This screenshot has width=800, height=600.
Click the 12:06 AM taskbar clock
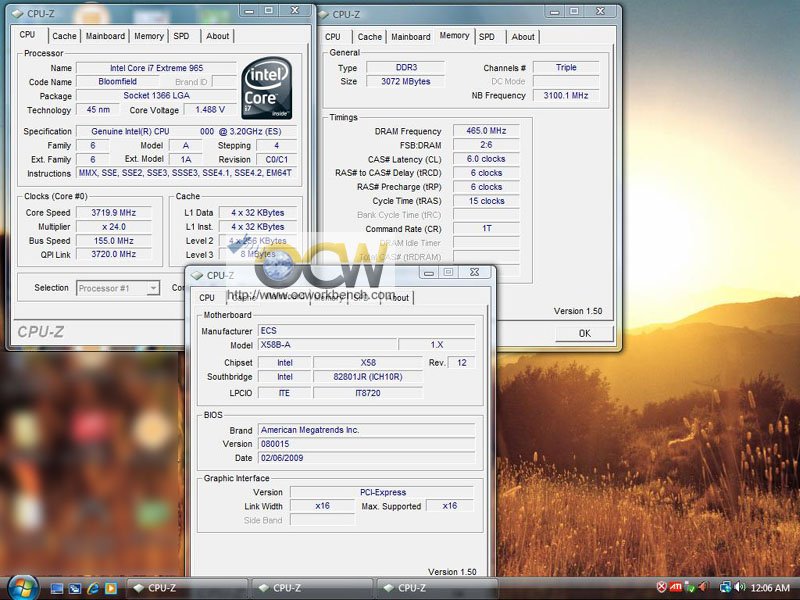(x=770, y=588)
